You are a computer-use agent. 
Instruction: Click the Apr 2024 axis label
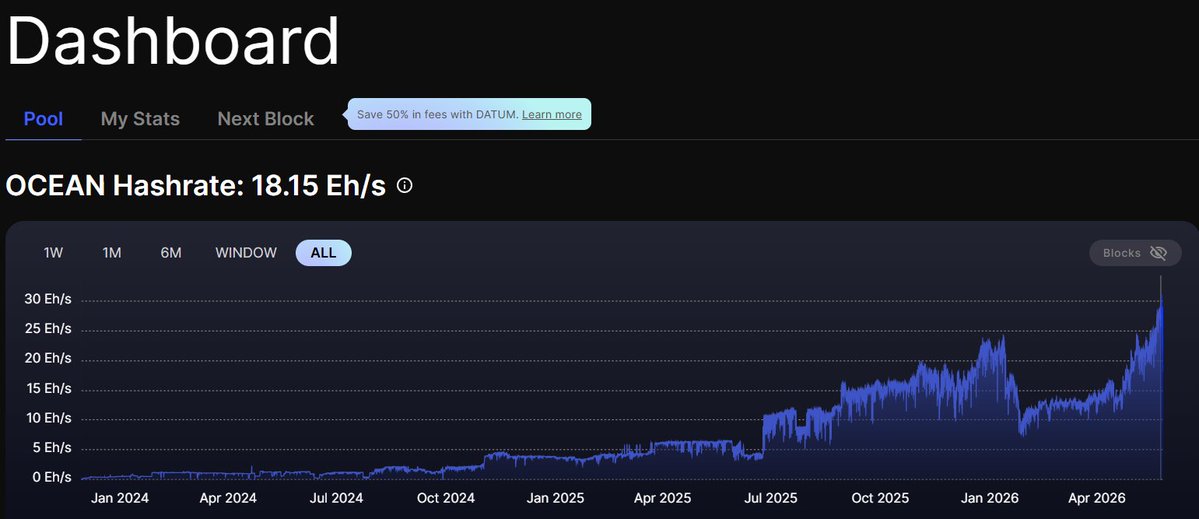(227, 498)
